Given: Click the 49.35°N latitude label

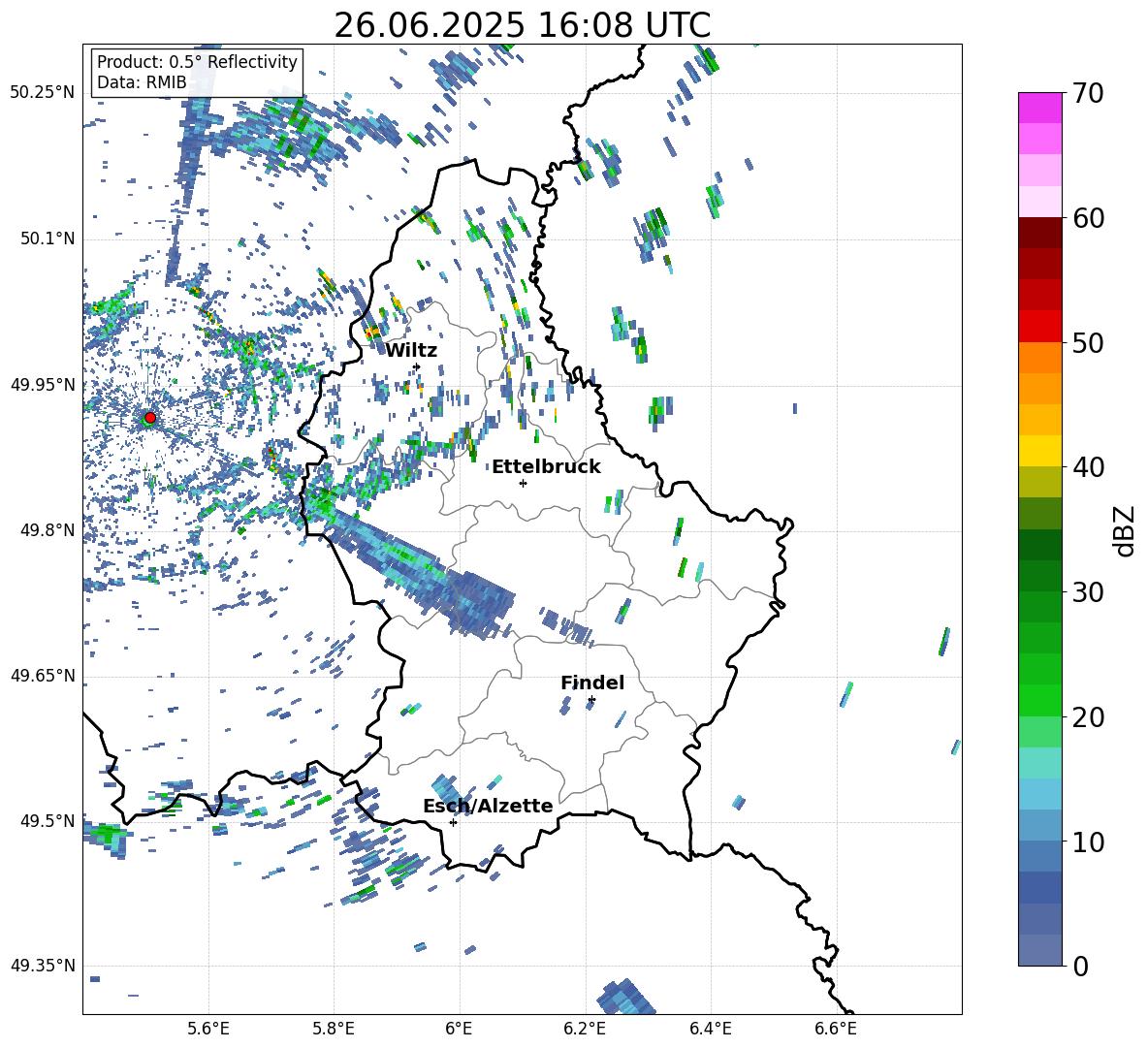Looking at the screenshot, I should pos(43,966).
